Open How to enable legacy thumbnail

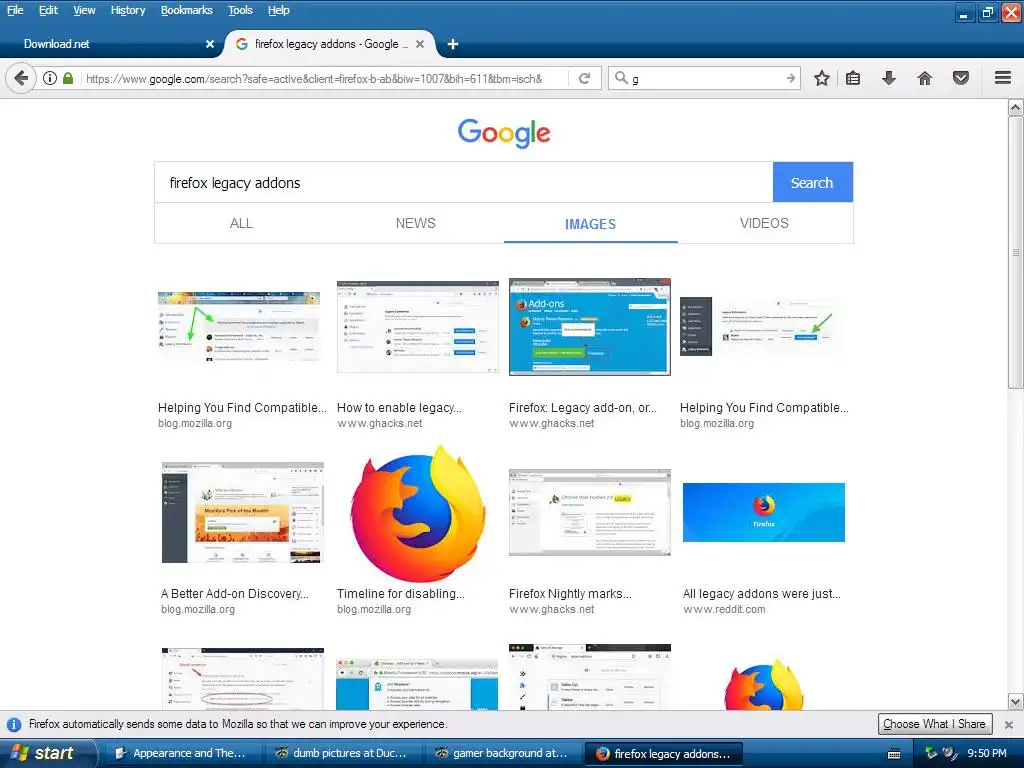coord(418,327)
